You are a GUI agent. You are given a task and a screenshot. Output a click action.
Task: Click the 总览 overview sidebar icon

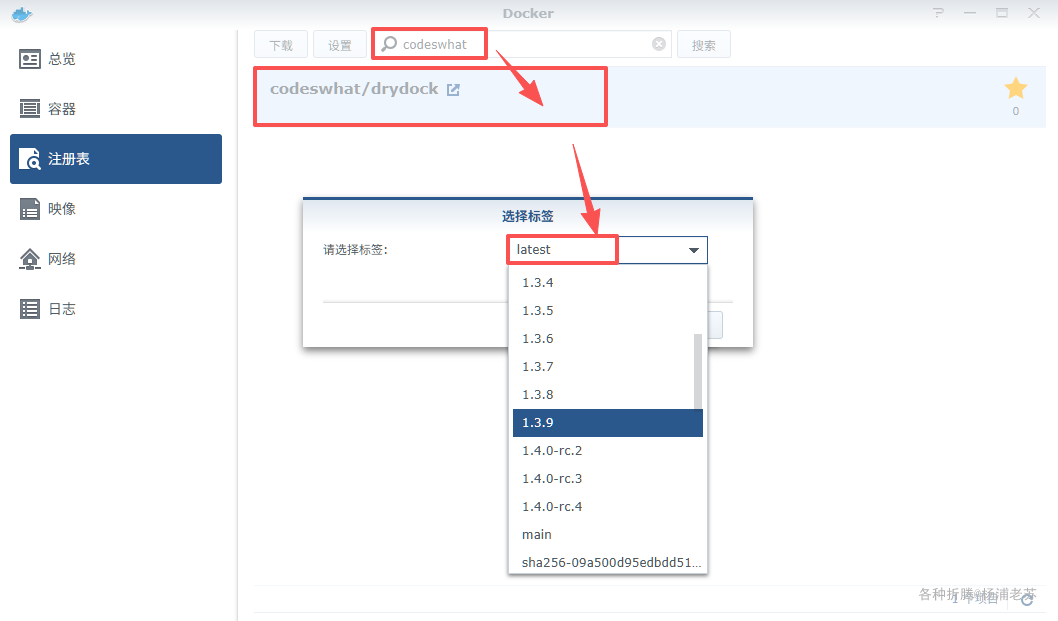point(30,59)
